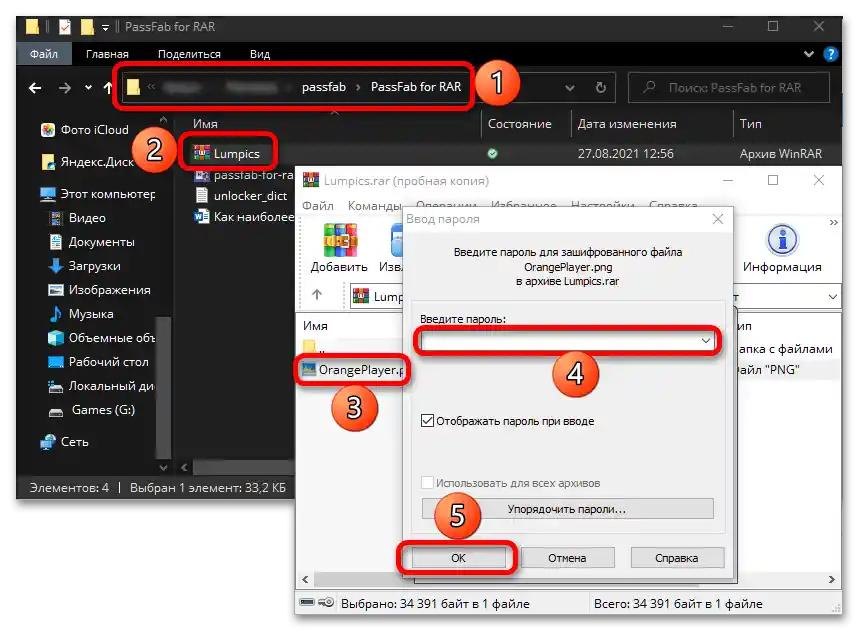Viewport: 859px width, 631px height.
Task: Open the Документы folder in sidebar
Action: click(92, 242)
